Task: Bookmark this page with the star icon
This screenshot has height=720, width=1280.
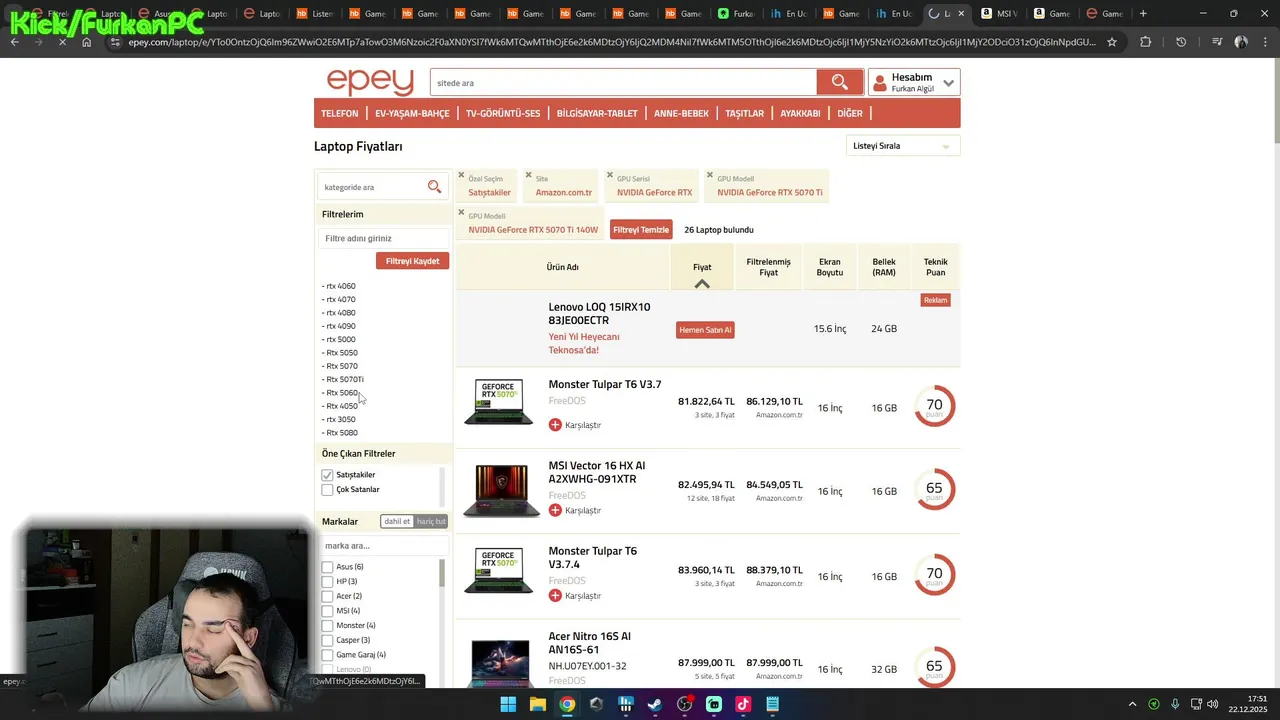Action: point(1112,42)
